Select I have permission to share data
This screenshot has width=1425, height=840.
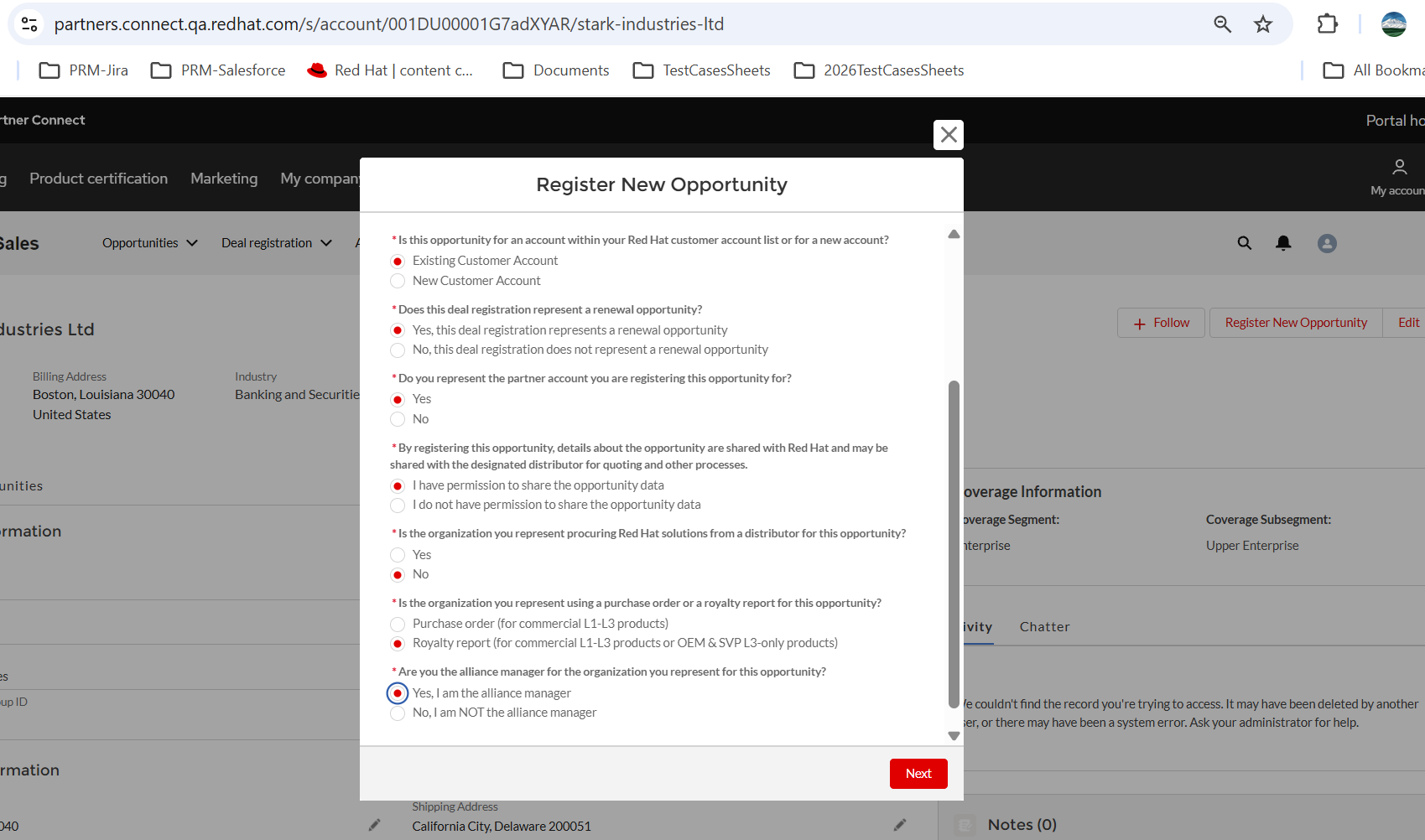398,485
